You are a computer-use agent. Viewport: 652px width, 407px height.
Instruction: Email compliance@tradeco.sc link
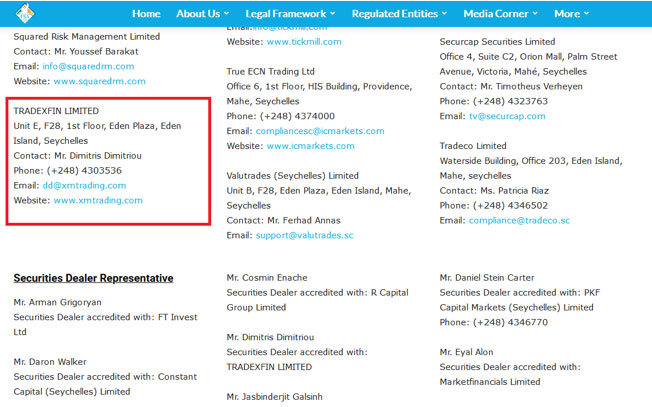(519, 220)
